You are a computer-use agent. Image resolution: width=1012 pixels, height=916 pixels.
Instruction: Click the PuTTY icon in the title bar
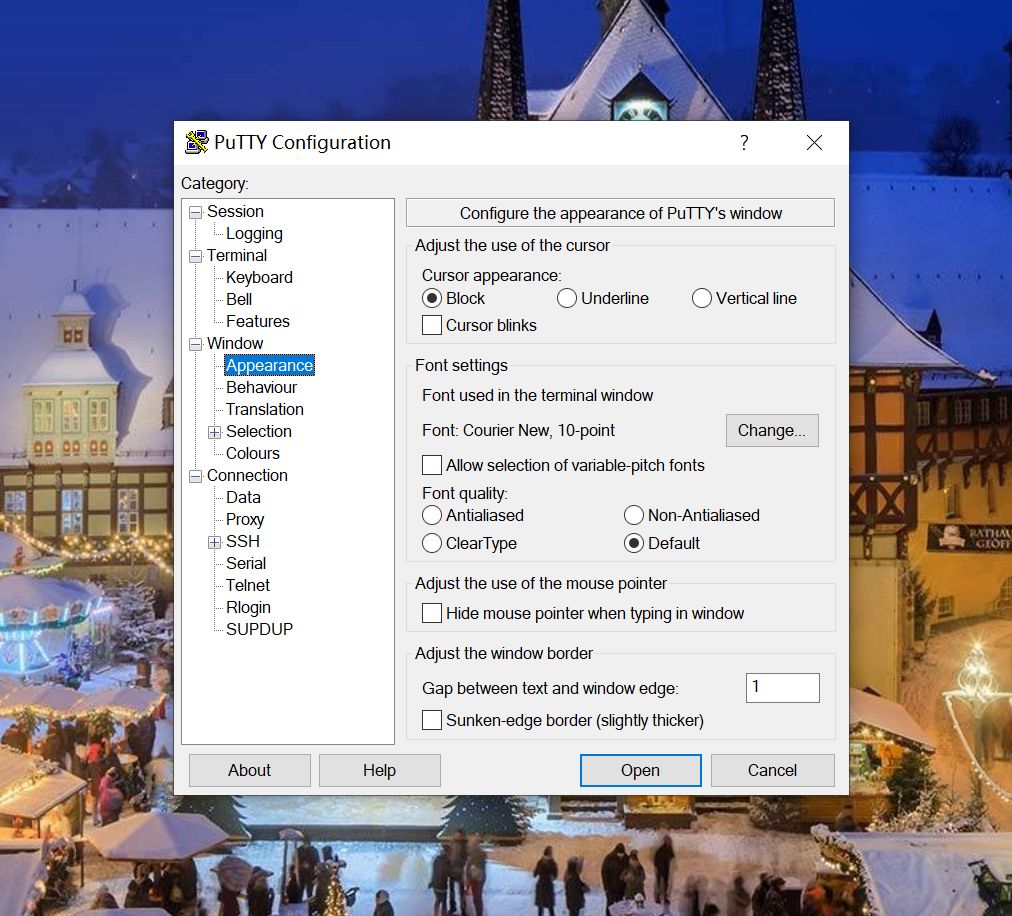[x=196, y=142]
